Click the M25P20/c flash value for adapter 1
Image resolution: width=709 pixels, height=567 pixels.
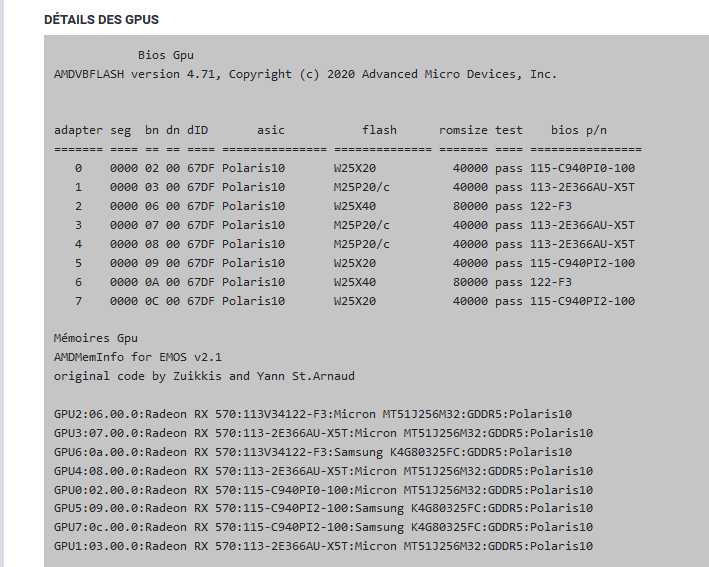coord(361,187)
